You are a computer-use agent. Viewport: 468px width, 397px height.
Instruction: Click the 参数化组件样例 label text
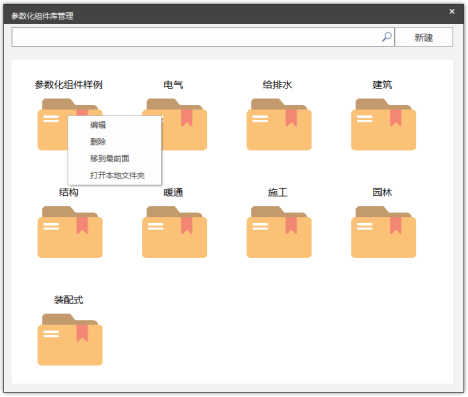(69, 85)
